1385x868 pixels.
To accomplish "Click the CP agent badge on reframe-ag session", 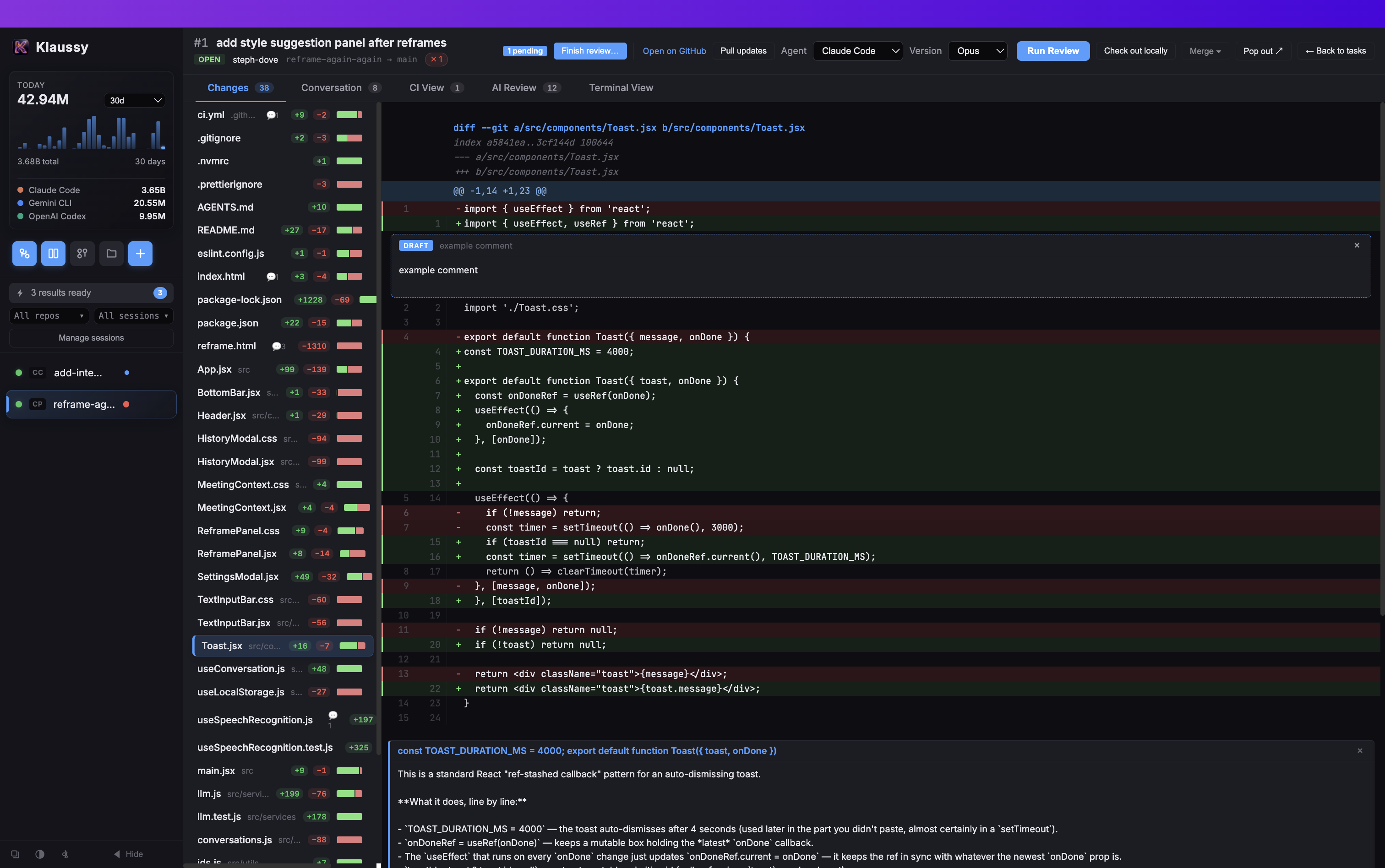I will [x=38, y=404].
